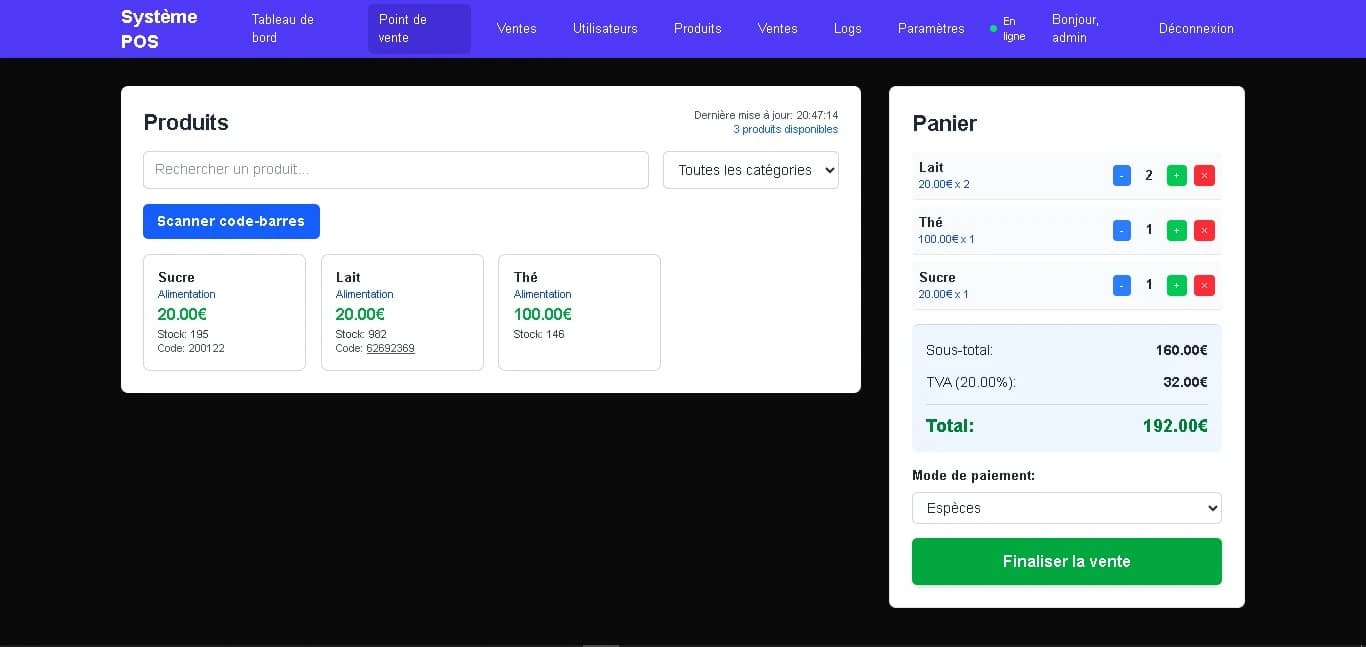Click Finaliser la vente
Screen dimensions: 1366x647
1066,561
